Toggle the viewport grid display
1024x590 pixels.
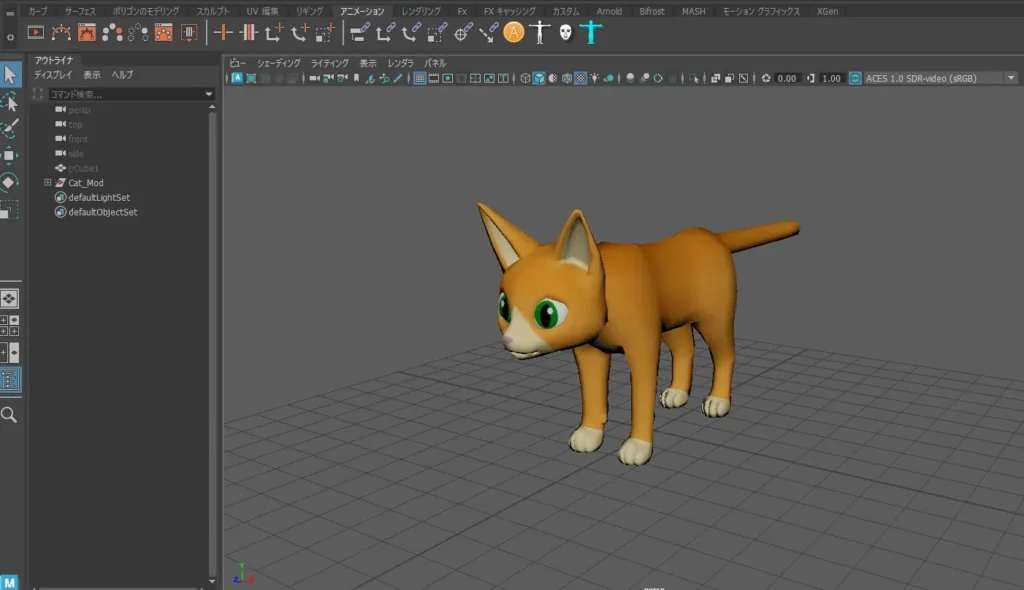(x=420, y=78)
